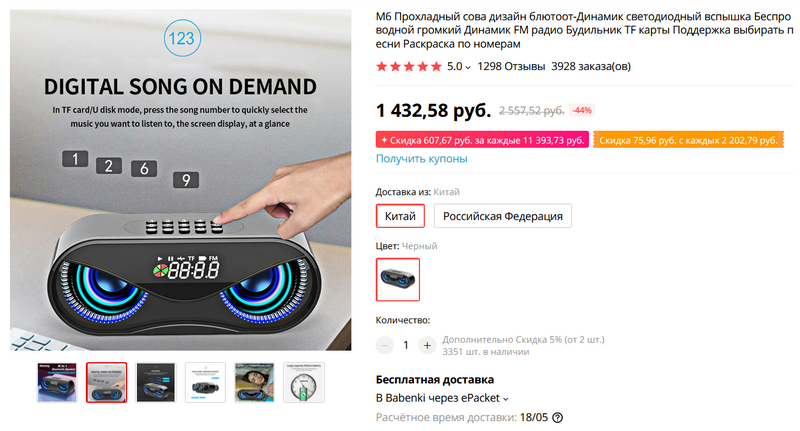This screenshot has width=800, height=431.
Task: Increase quantity with the plus button
Action: coord(427,345)
